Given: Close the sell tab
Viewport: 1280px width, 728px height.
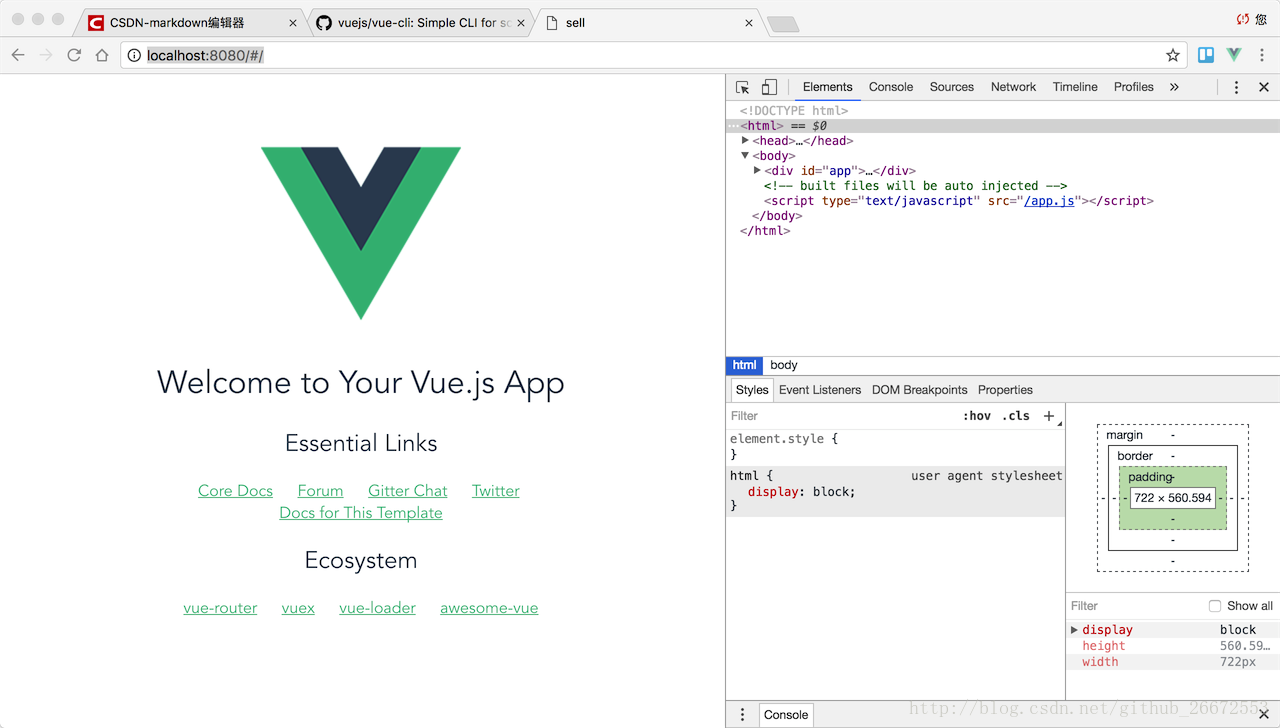Looking at the screenshot, I should point(749,22).
